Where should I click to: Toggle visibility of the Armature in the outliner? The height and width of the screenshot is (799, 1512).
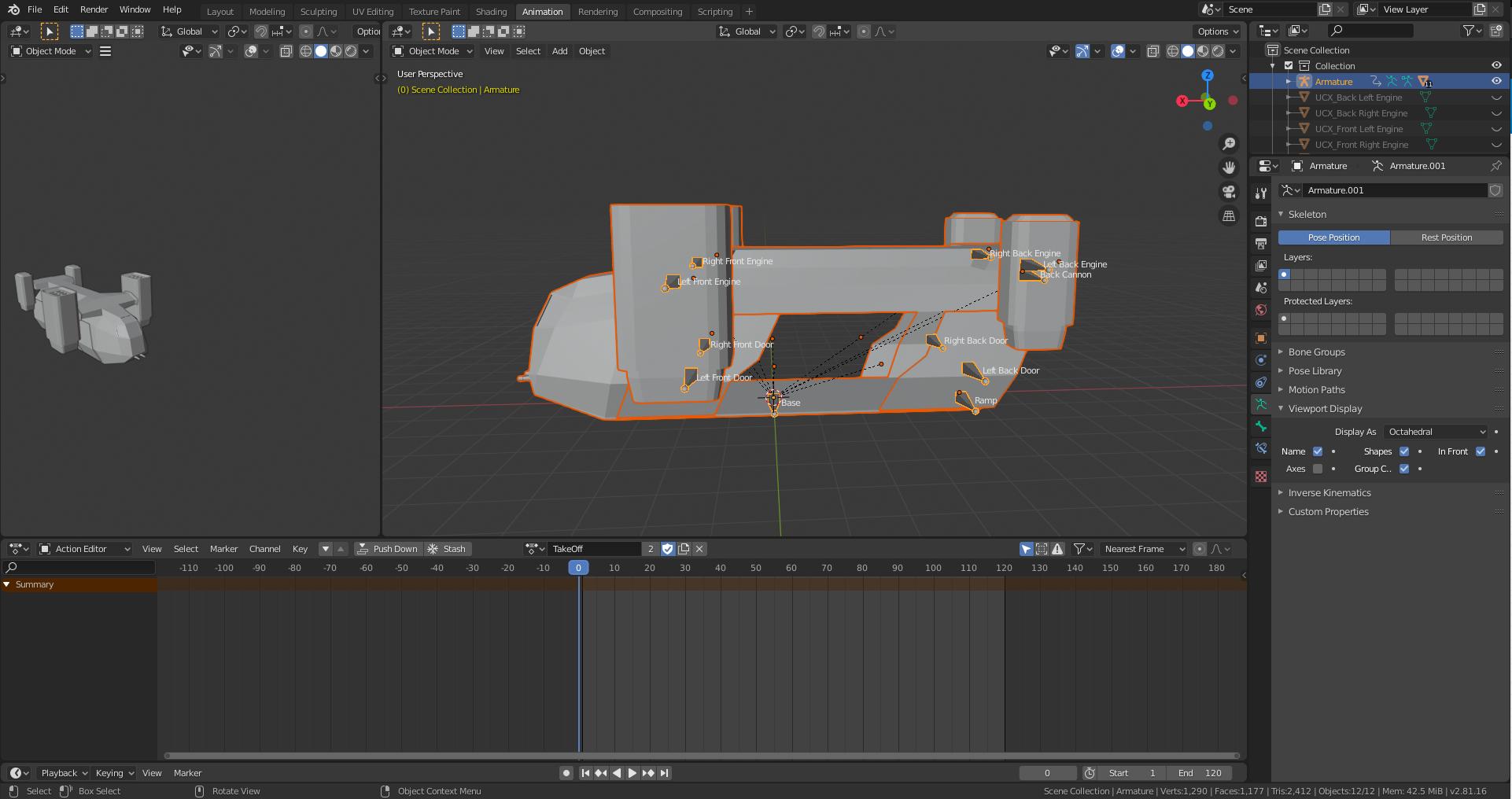(x=1495, y=81)
